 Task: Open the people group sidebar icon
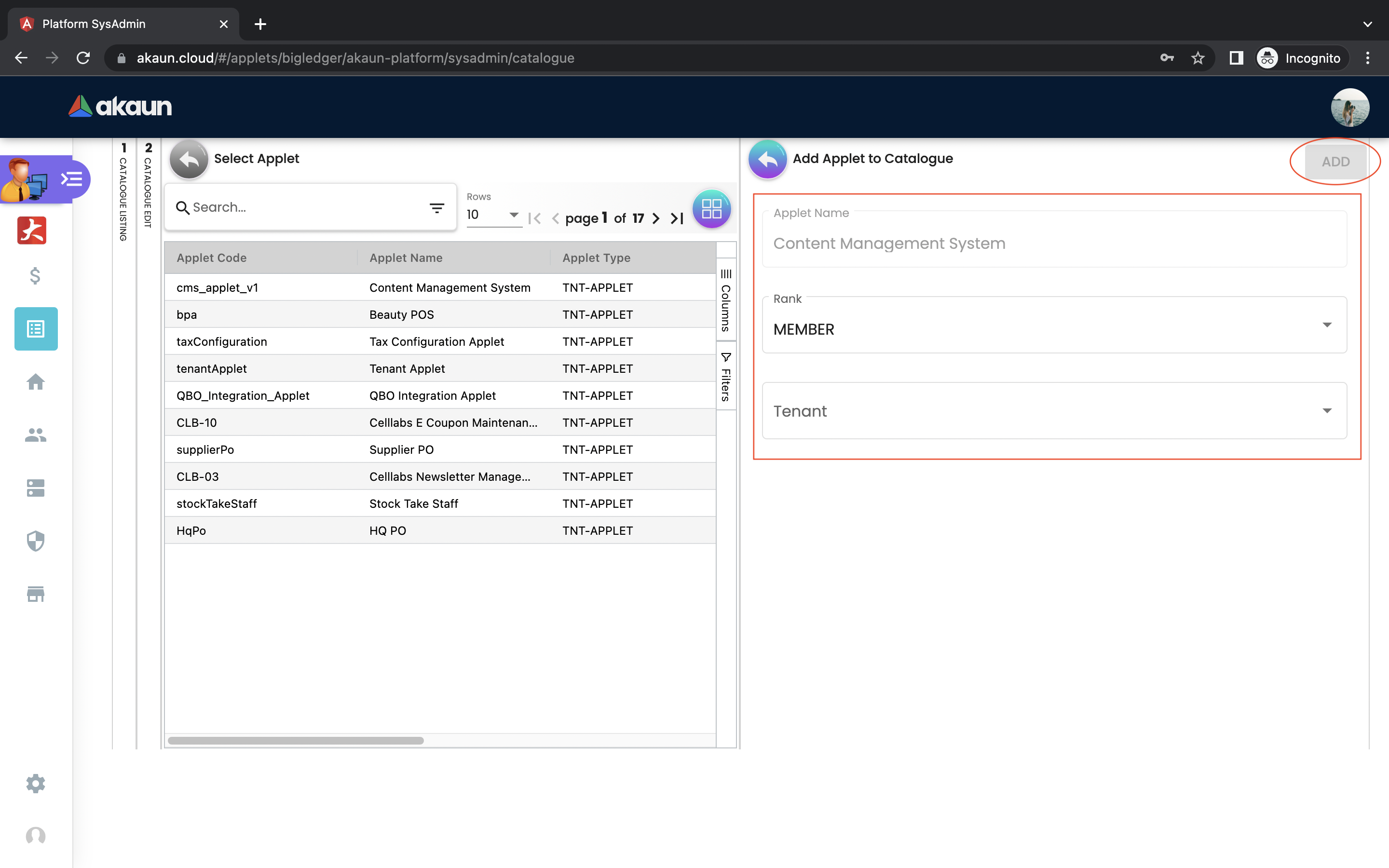35,435
